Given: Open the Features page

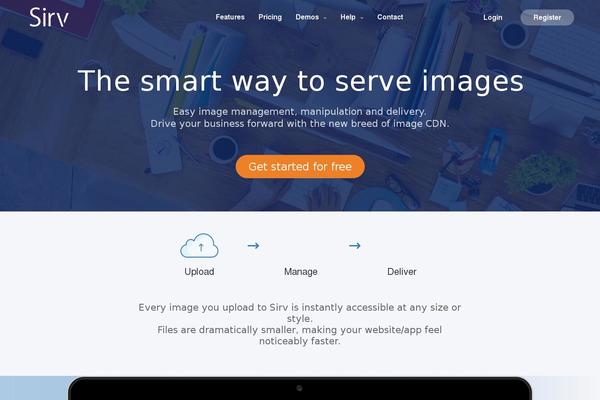Looking at the screenshot, I should point(230,17).
